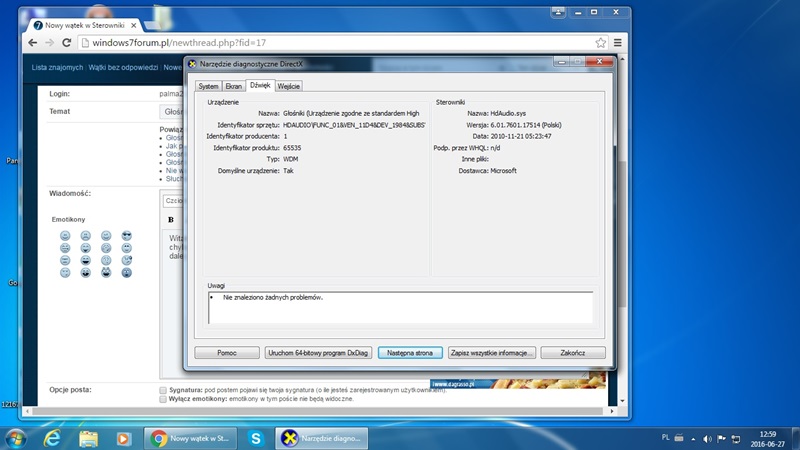Insert the third emoticon in the top row

[106, 236]
